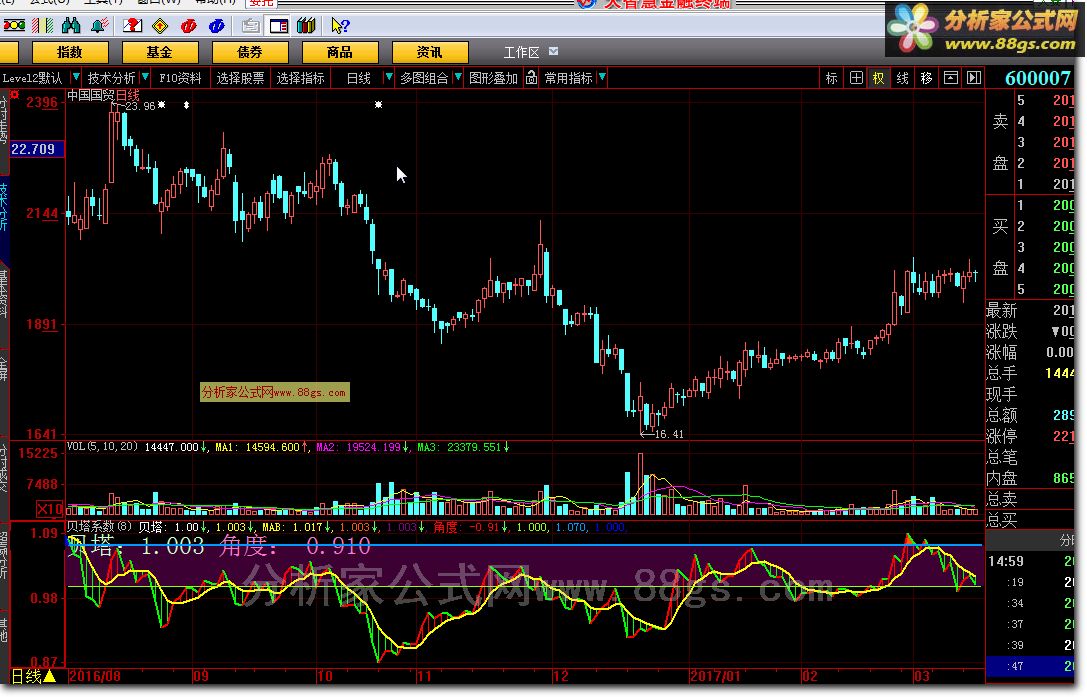Click the red gear icon at chart corner
The image size is (1087, 697).
pyautogui.click(x=15, y=94)
